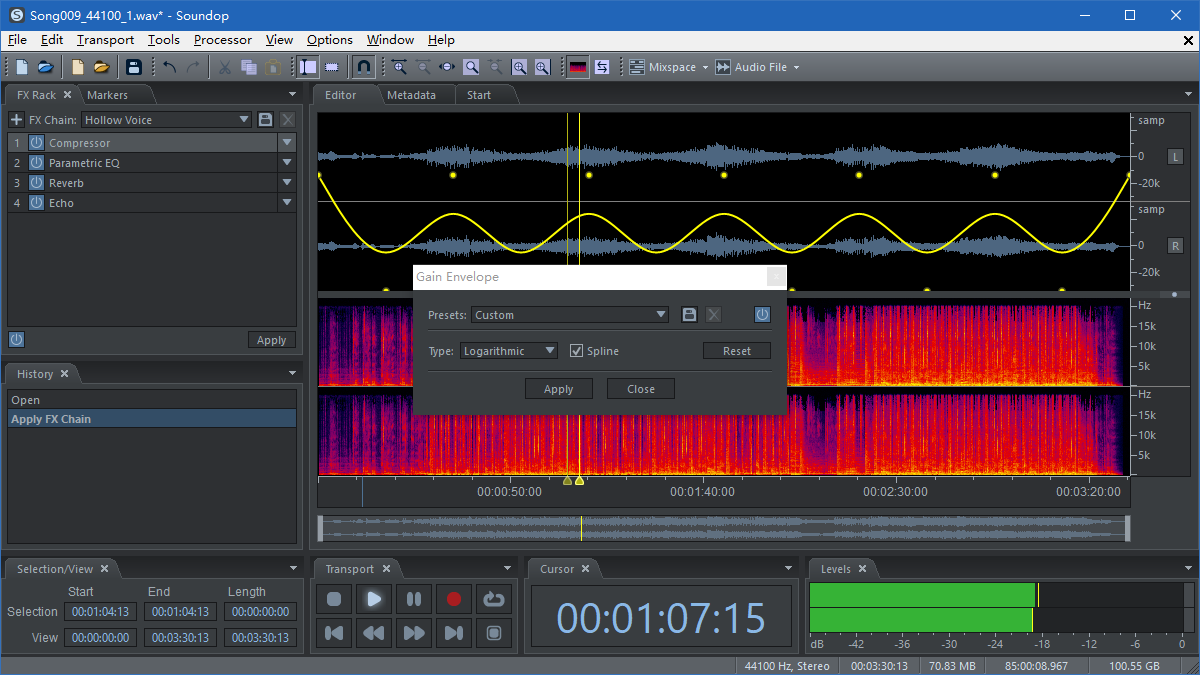Toggle the magnet snapping tool
1200x675 pixels.
tap(363, 66)
